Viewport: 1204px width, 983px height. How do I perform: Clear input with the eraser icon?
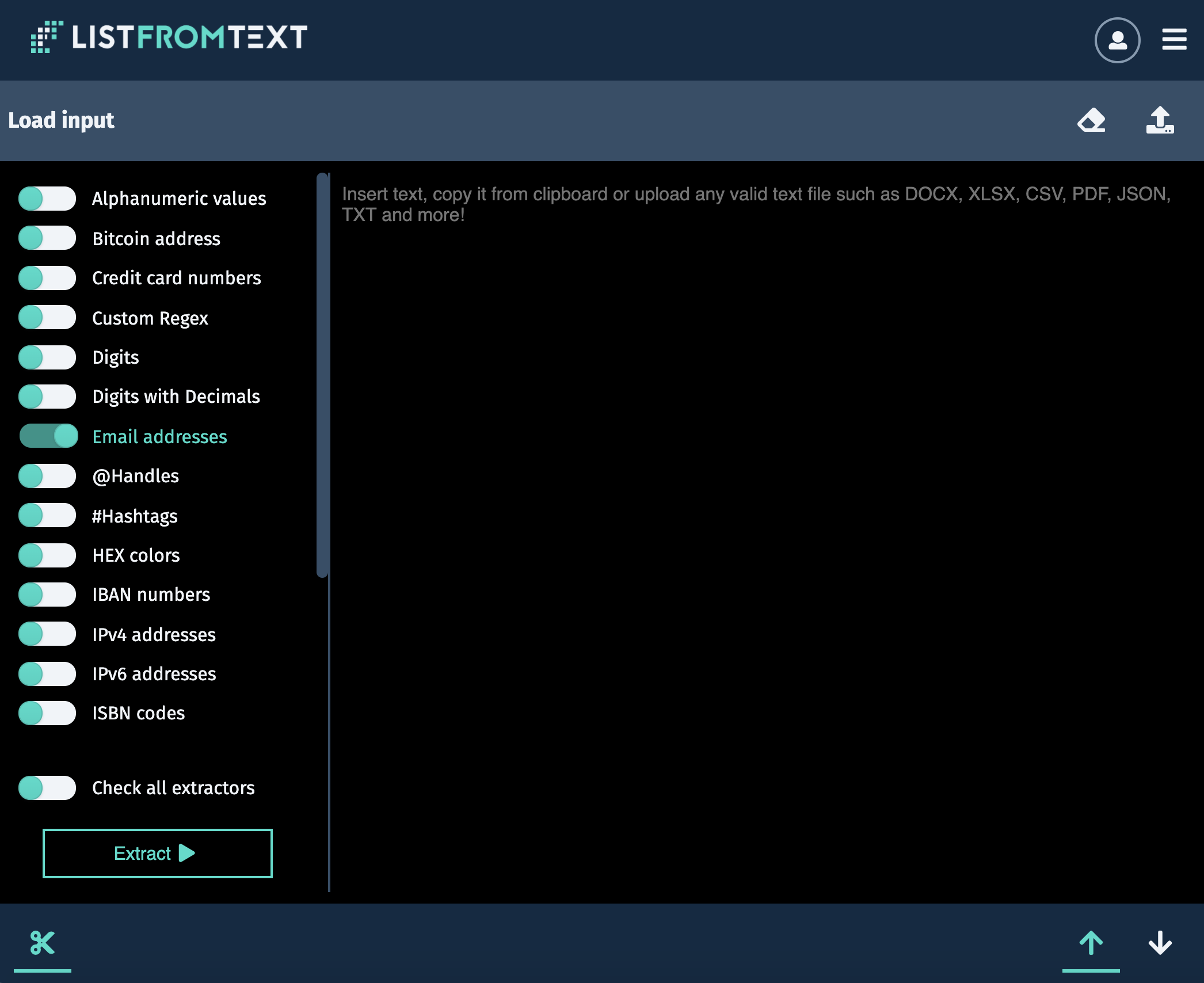1091,120
